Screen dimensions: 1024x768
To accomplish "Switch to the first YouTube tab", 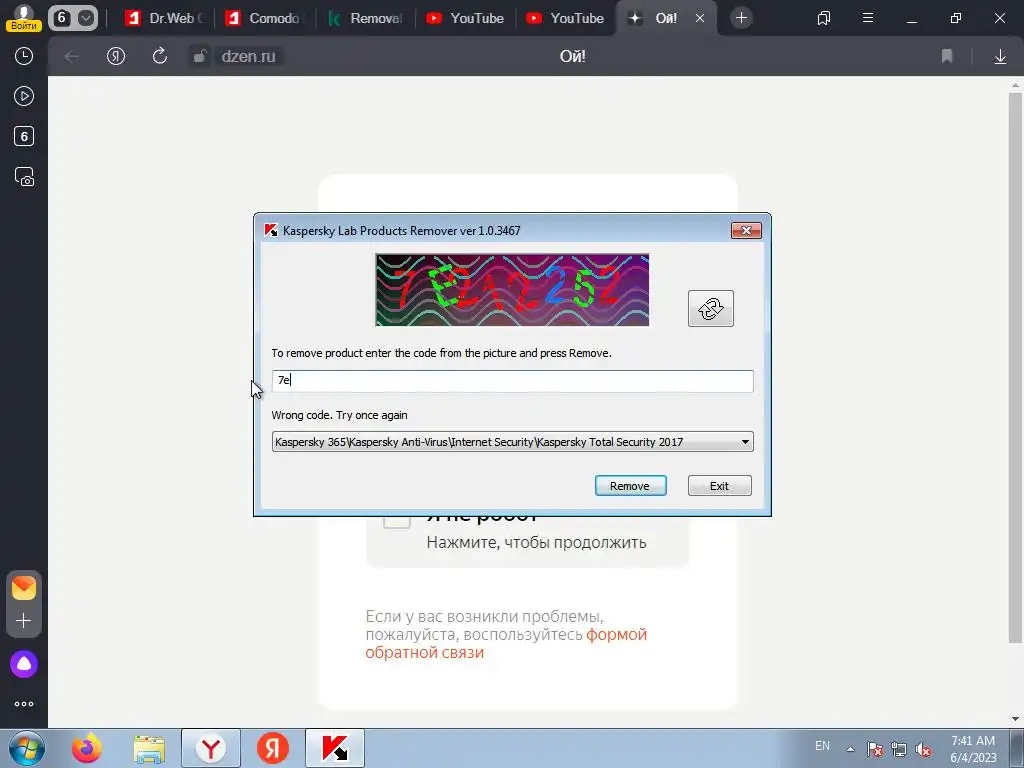I will point(465,18).
